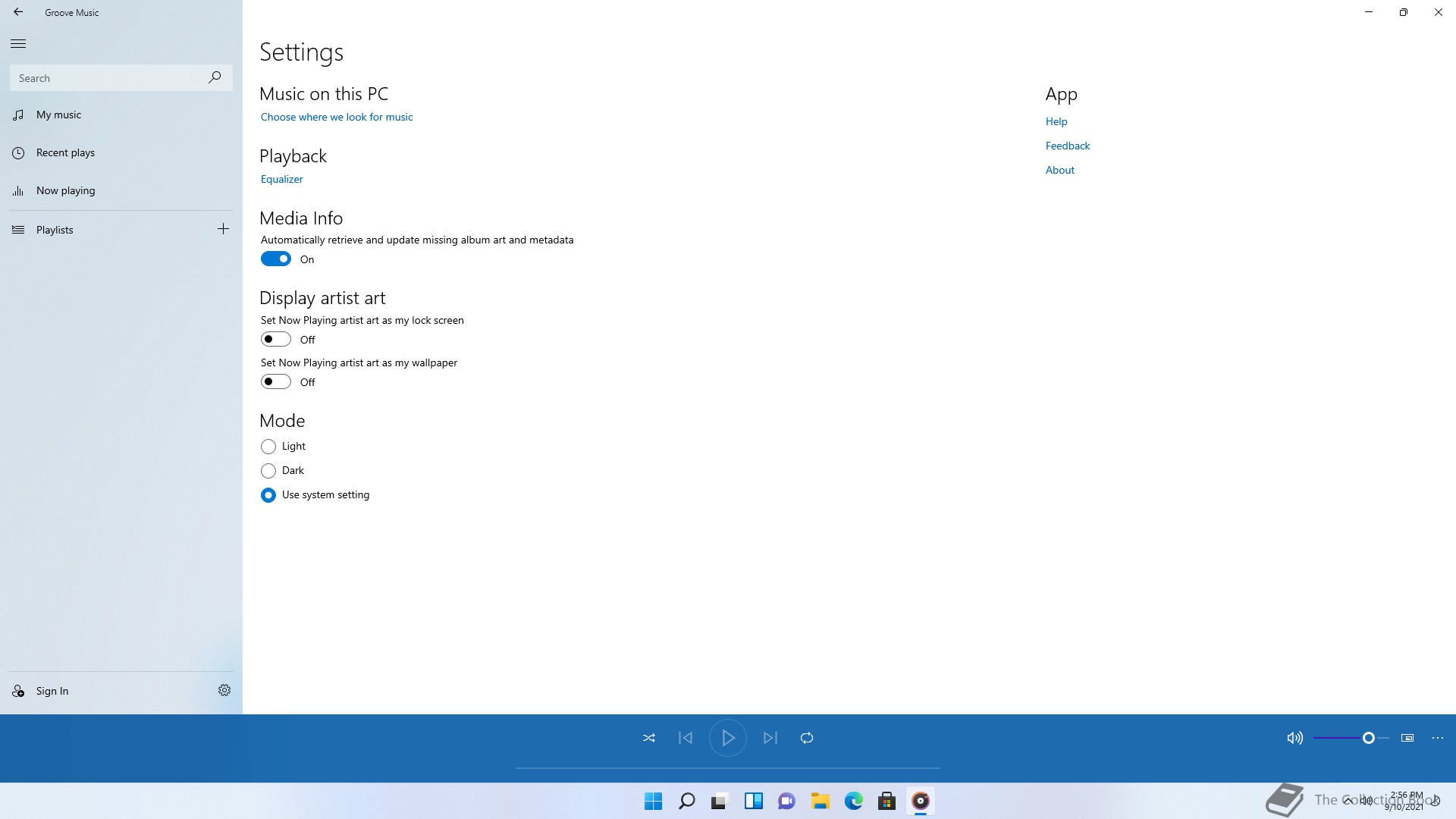
Task: Mute volume via speaker icon
Action: 1294,738
